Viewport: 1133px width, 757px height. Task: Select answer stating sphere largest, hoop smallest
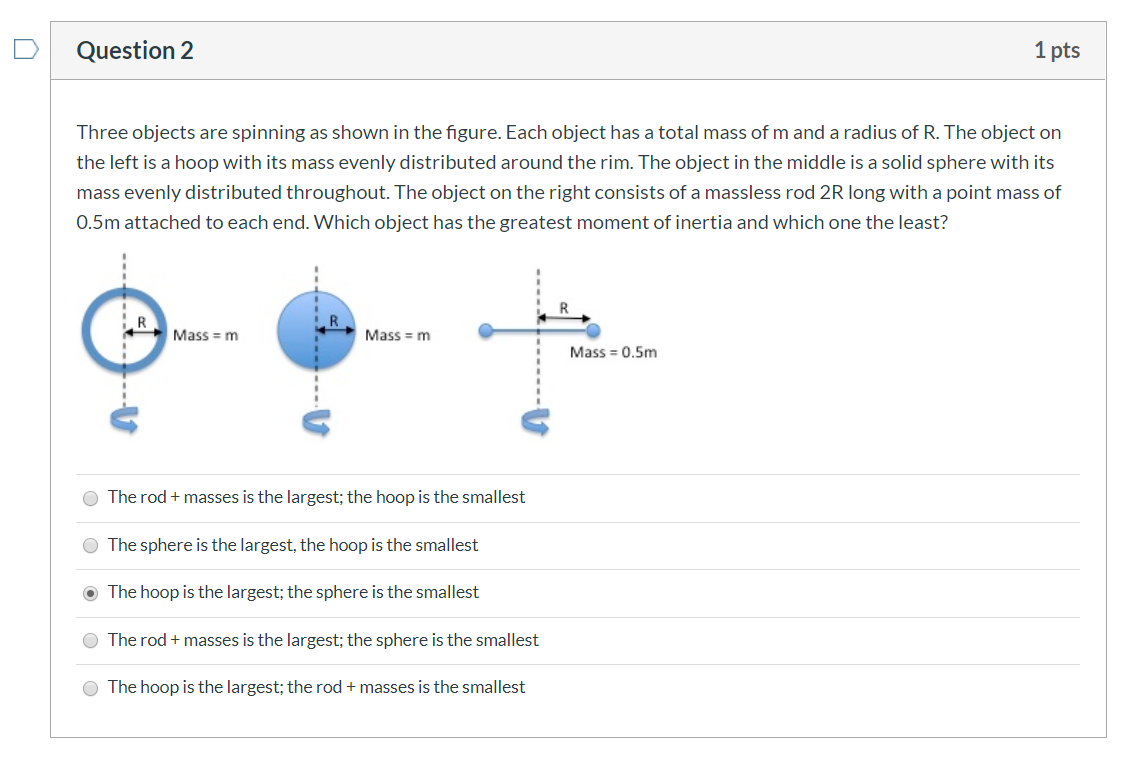pos(90,545)
